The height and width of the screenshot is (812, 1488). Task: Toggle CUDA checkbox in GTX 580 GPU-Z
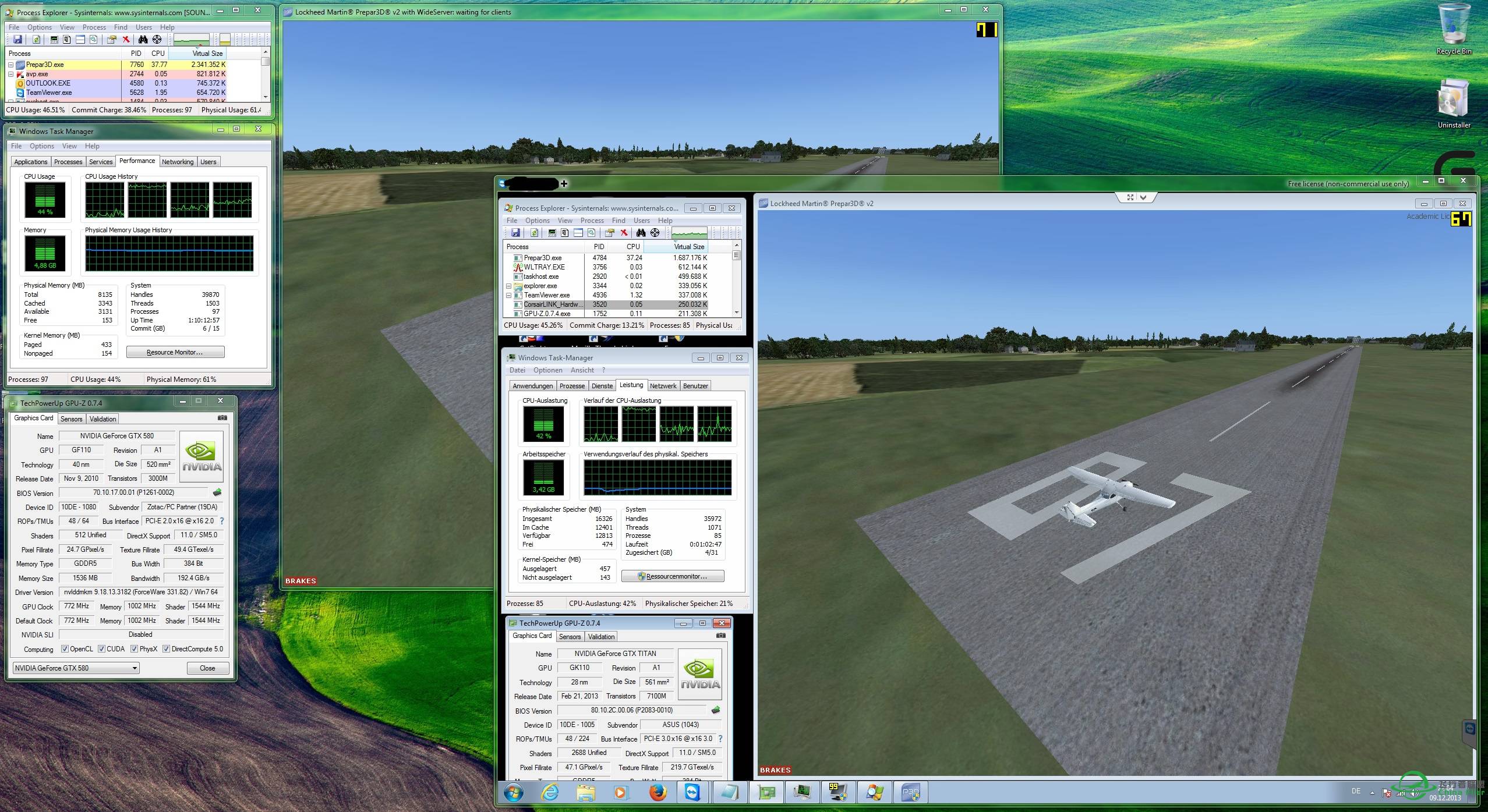pyautogui.click(x=101, y=649)
